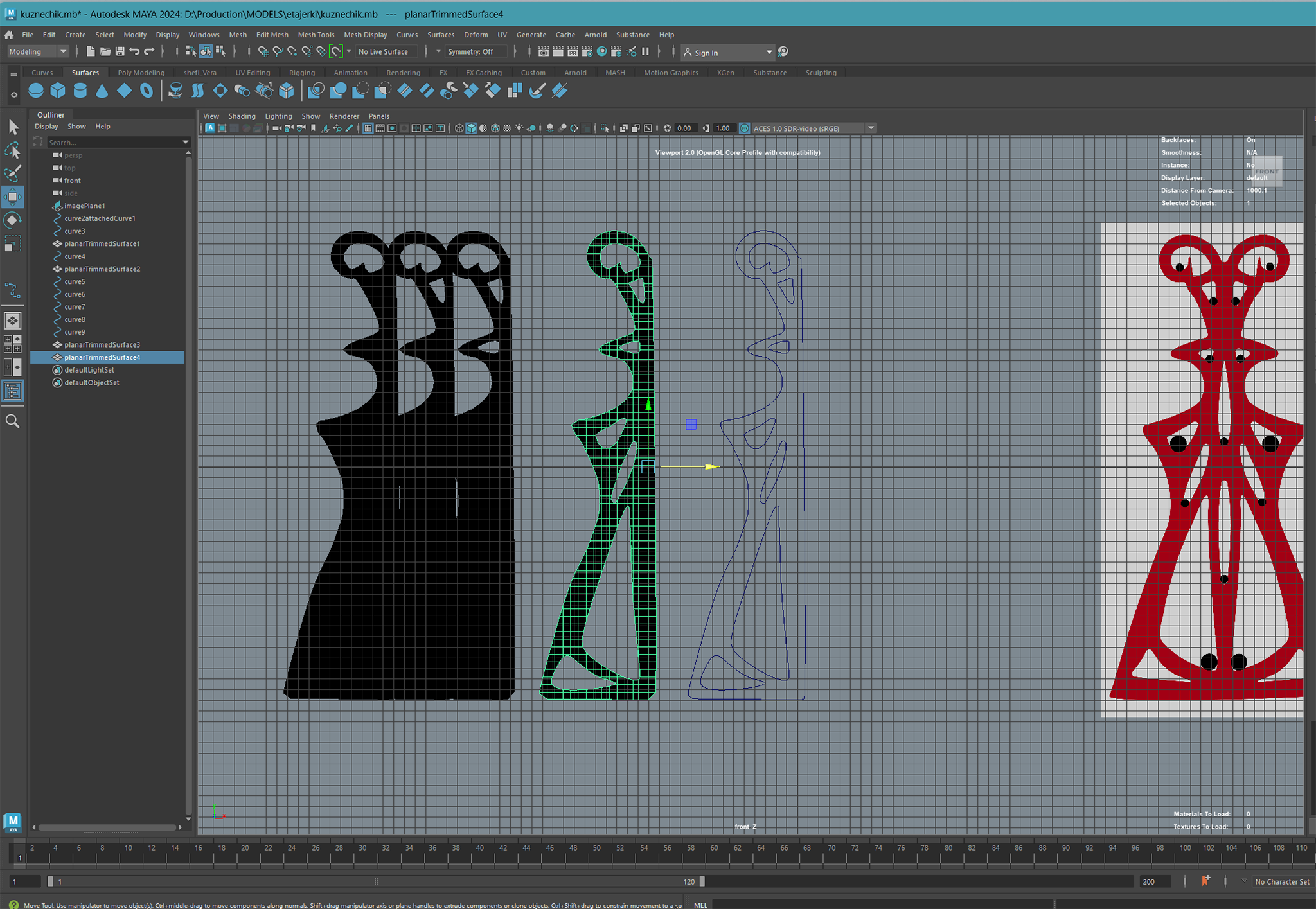Click the Loft surface shelf icon

point(197,91)
